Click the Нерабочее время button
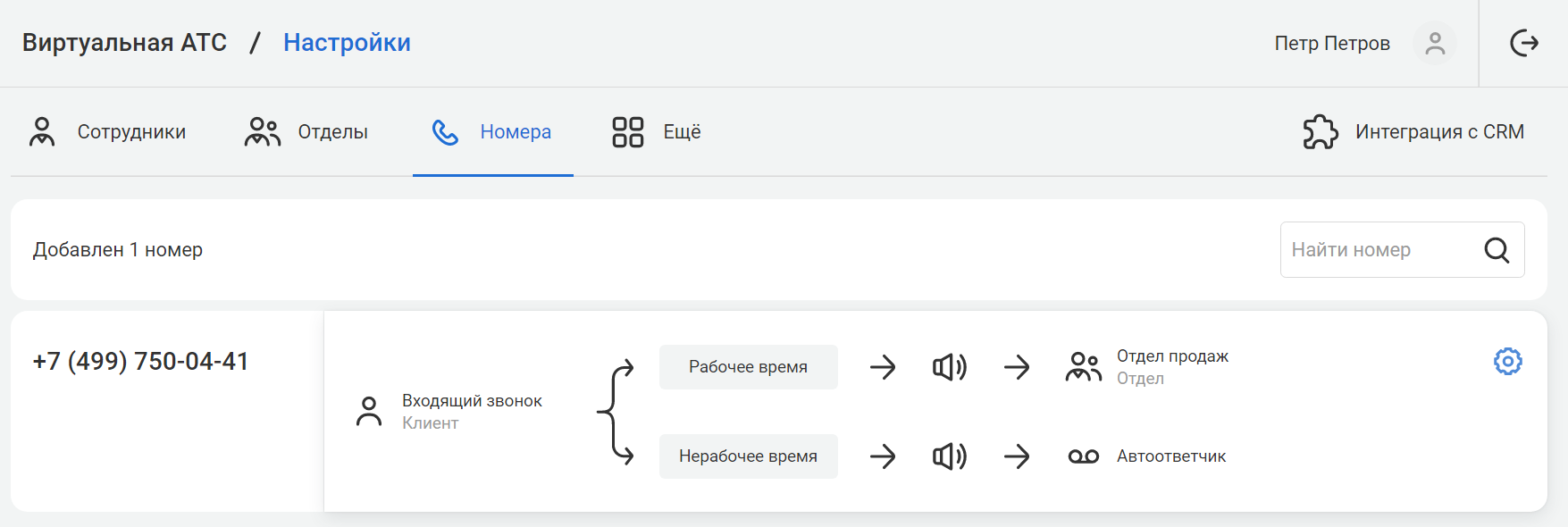This screenshot has width=1568, height=527. point(748,456)
